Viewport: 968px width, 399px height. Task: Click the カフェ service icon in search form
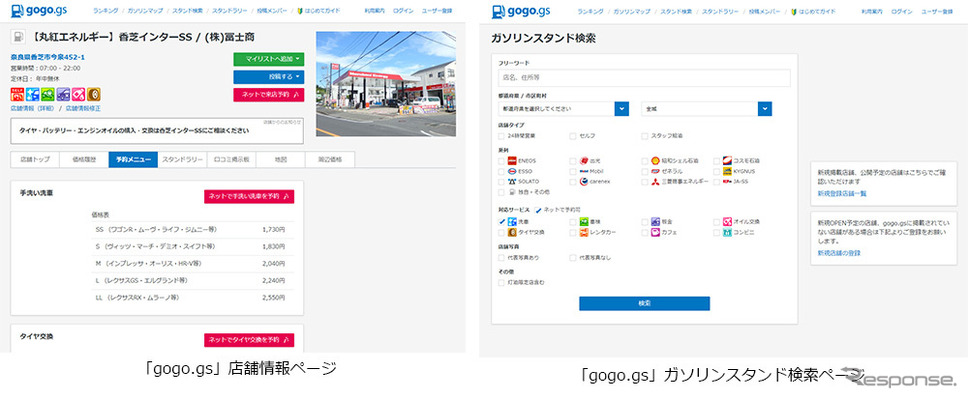pyautogui.click(x=656, y=232)
